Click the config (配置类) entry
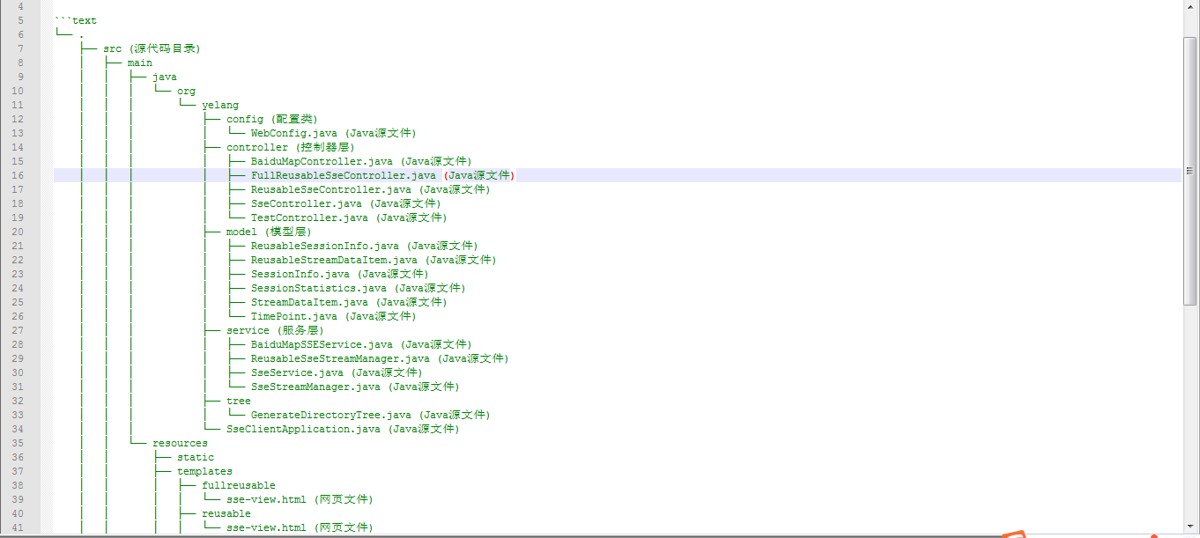 [x=272, y=119]
